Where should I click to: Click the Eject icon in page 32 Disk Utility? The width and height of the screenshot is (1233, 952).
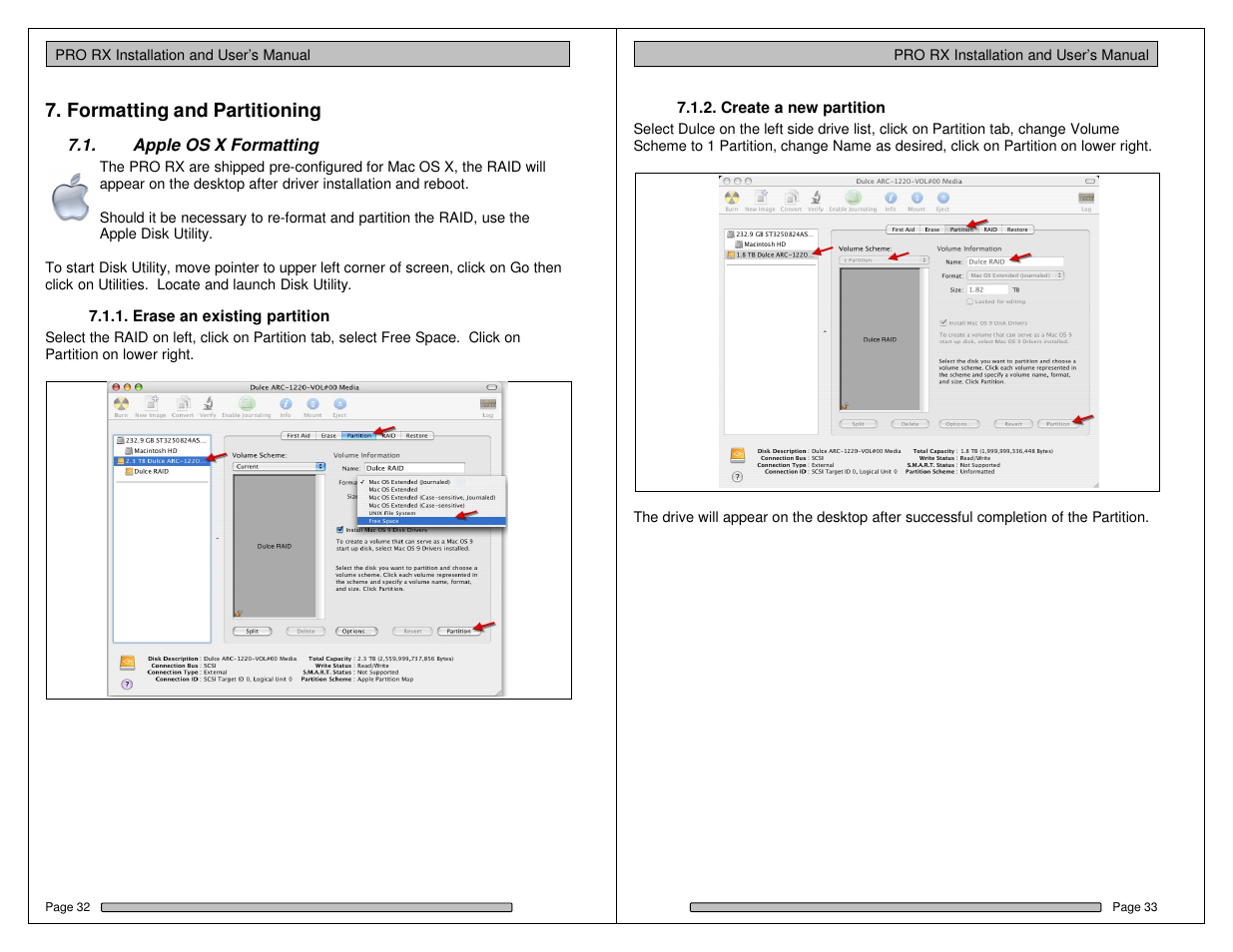pyautogui.click(x=339, y=403)
